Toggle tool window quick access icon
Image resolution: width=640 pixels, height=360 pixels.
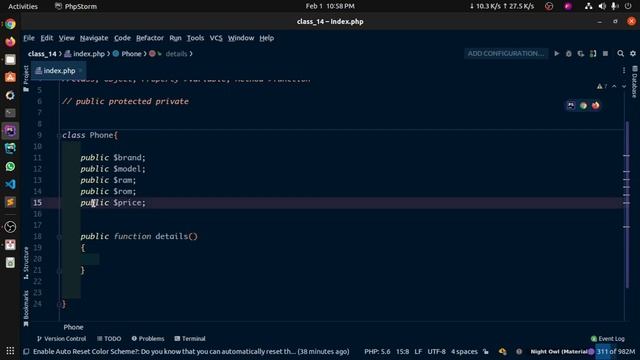point(26,351)
